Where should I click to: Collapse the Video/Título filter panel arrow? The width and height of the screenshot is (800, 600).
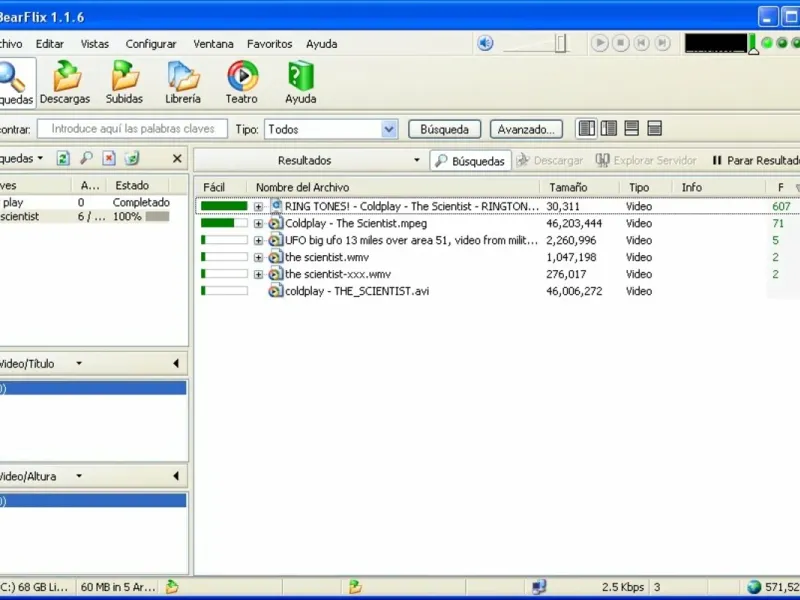pos(176,363)
